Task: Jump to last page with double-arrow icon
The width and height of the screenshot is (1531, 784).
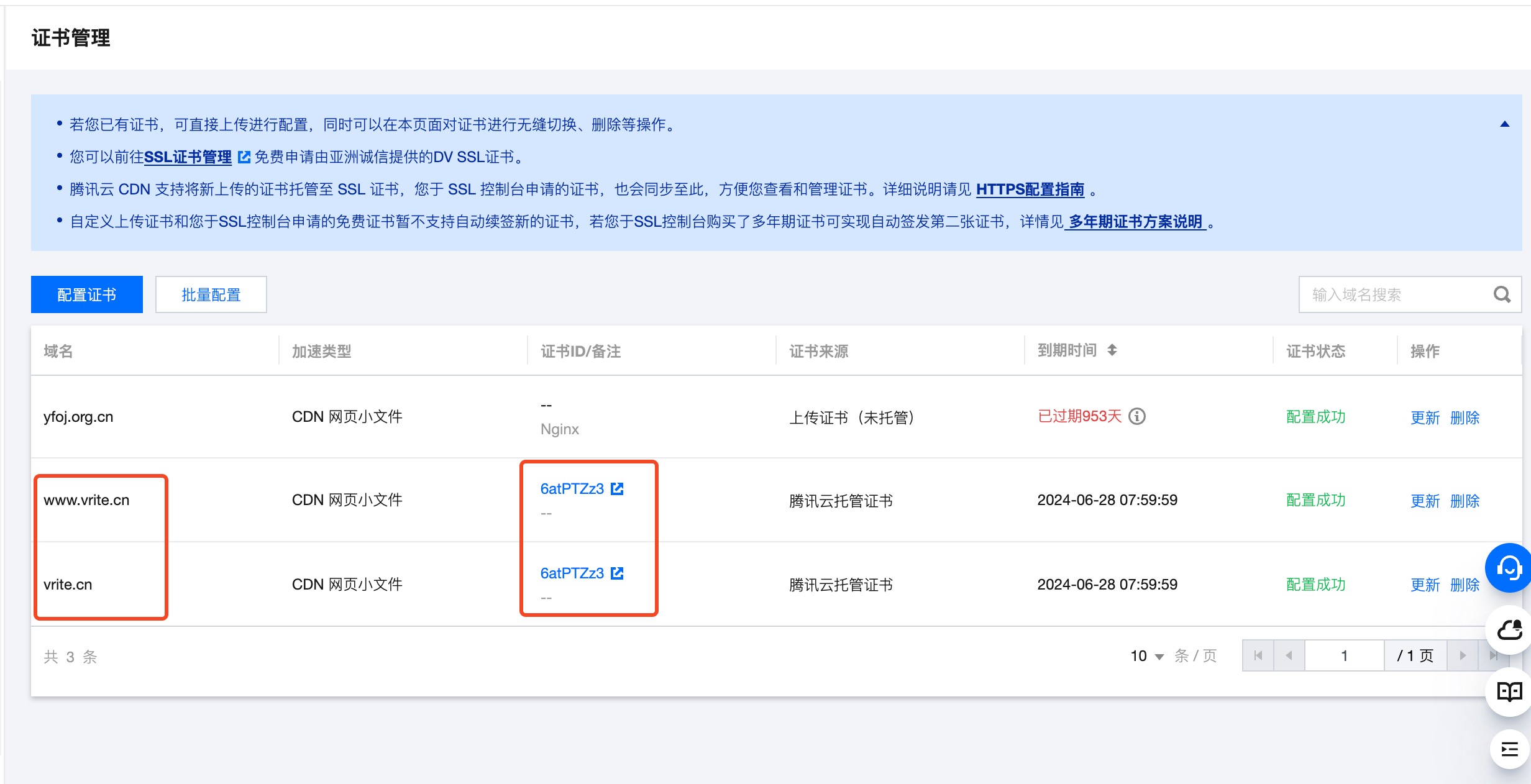Action: 1495,655
